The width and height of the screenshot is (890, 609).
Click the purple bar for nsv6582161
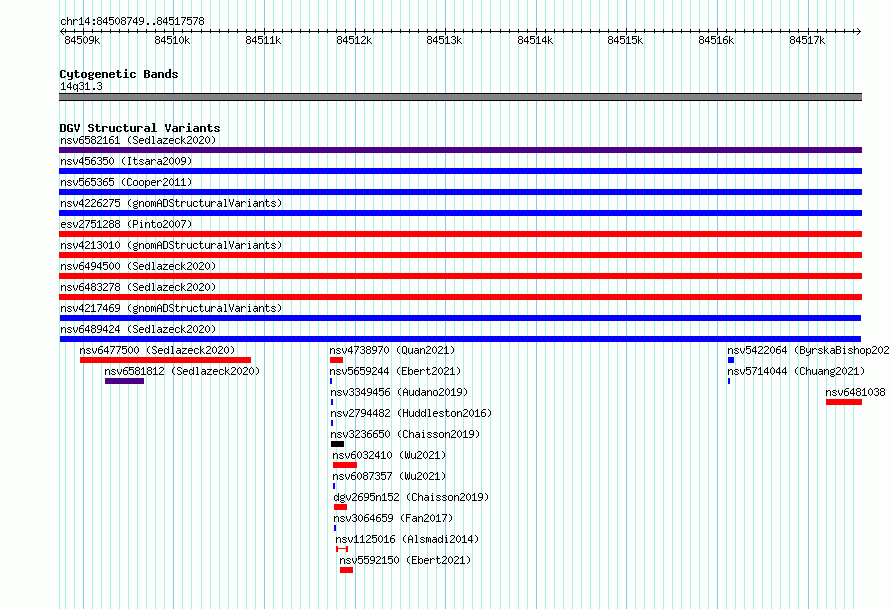pos(460,150)
